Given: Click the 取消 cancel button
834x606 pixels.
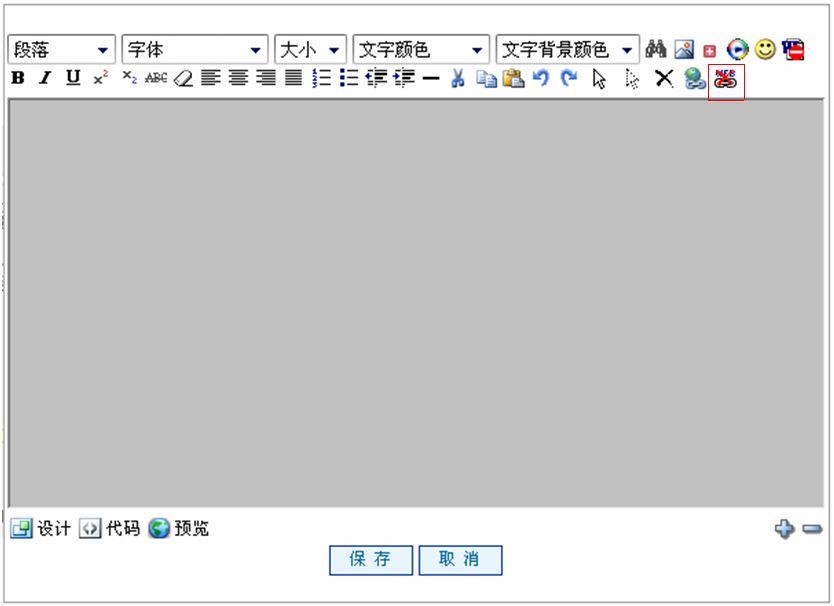Looking at the screenshot, I should click(x=460, y=560).
